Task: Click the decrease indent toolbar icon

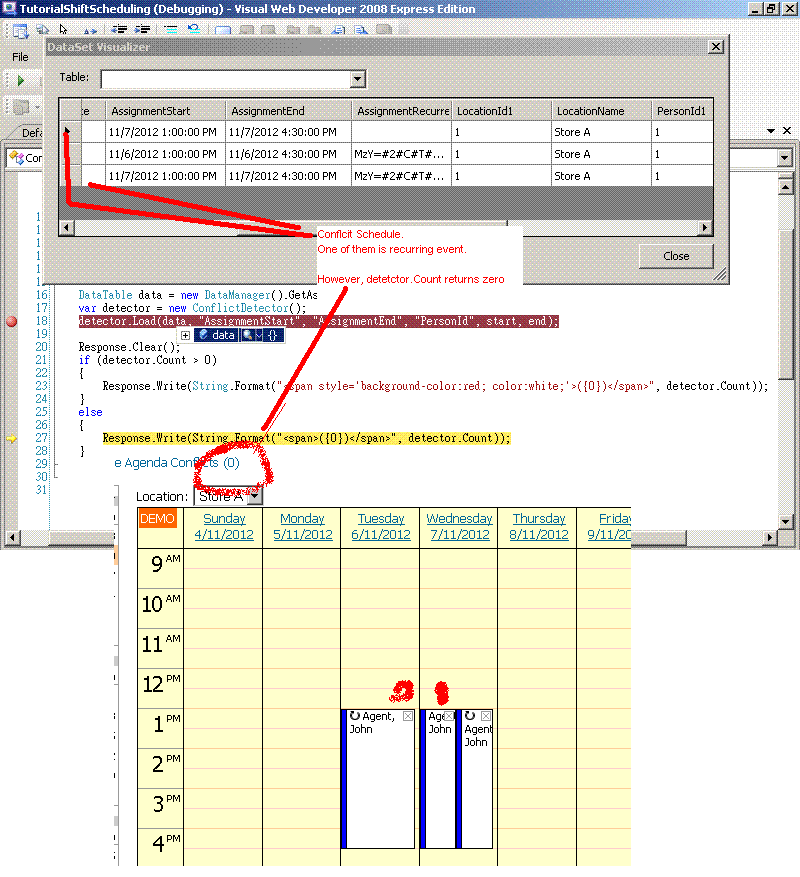Action: (x=119, y=29)
